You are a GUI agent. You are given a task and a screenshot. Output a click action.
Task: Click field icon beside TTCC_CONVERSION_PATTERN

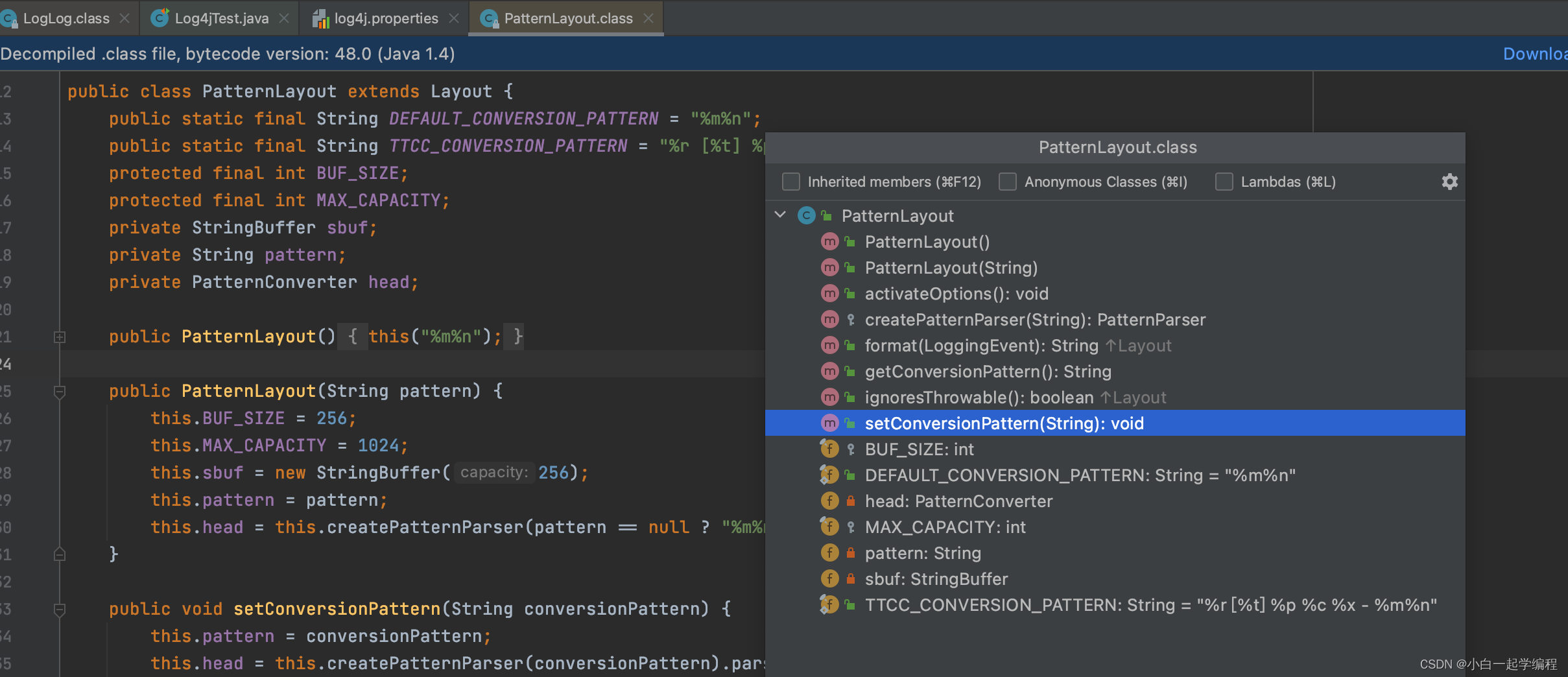coord(829,604)
